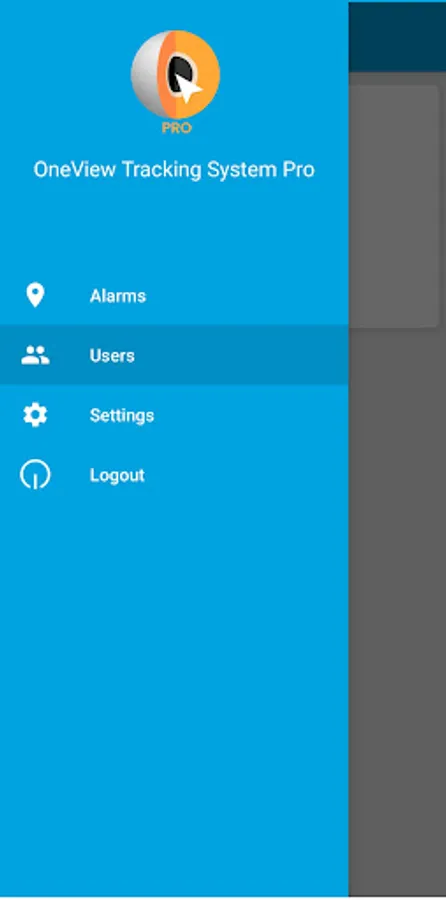Tap the OneView orange globe logo
This screenshot has width=446, height=900.
(175, 75)
